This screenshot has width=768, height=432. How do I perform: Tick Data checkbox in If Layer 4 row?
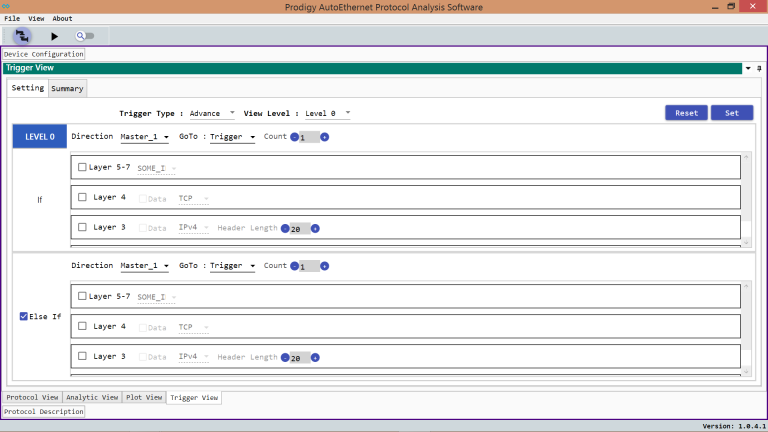(x=143, y=198)
